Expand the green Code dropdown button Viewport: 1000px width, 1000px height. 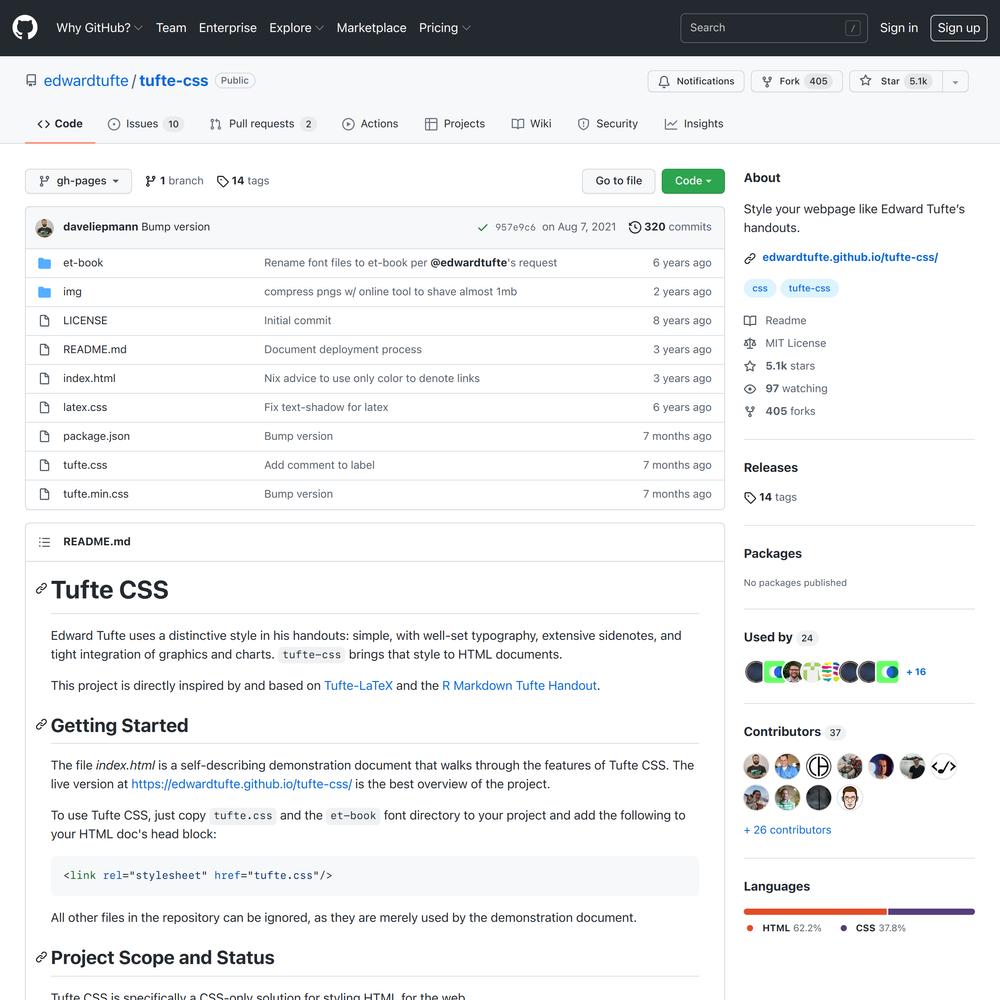point(693,181)
